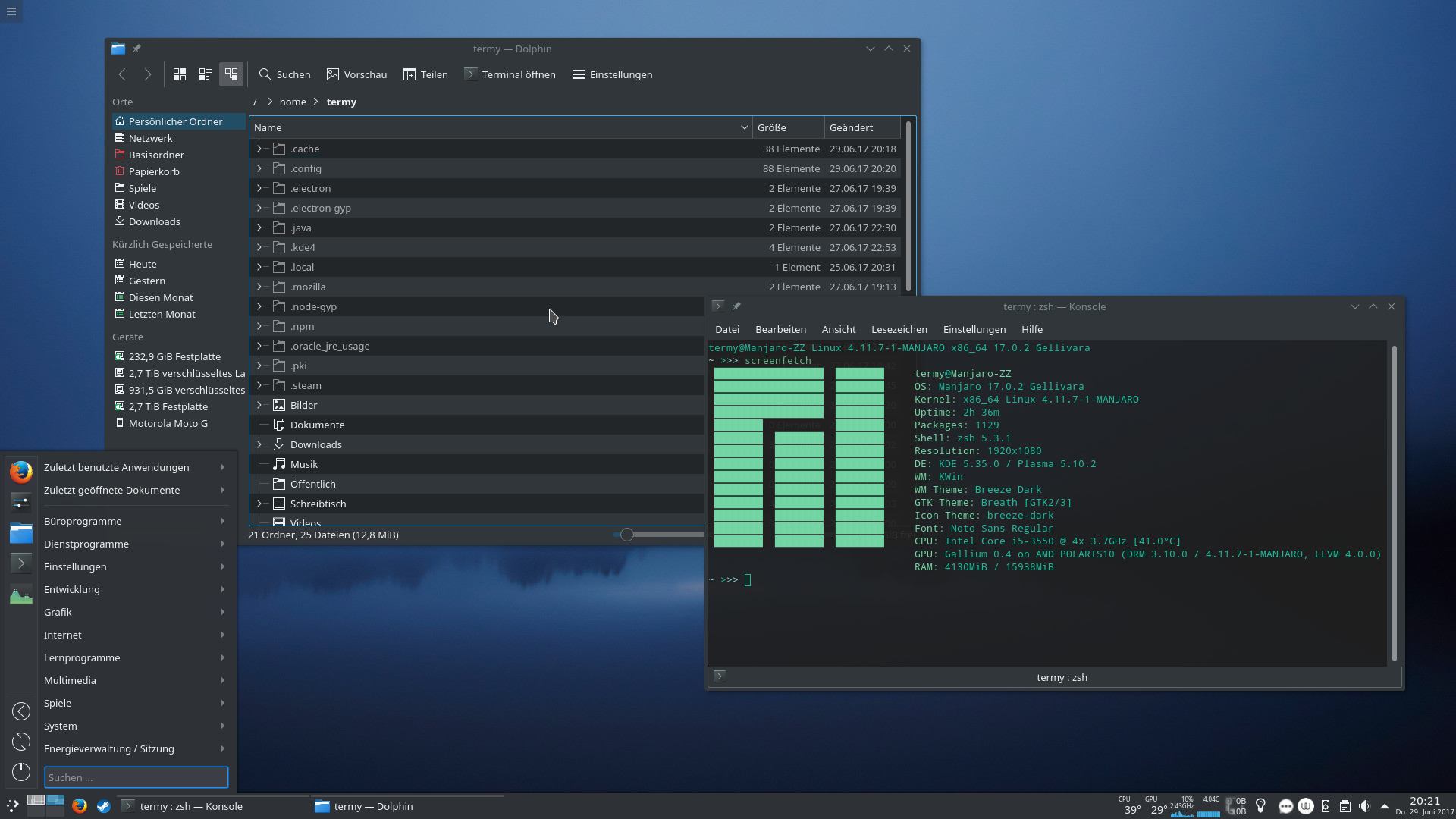The height and width of the screenshot is (819, 1456).
Task: Go back with Dolphin's back arrow
Action: point(122,74)
